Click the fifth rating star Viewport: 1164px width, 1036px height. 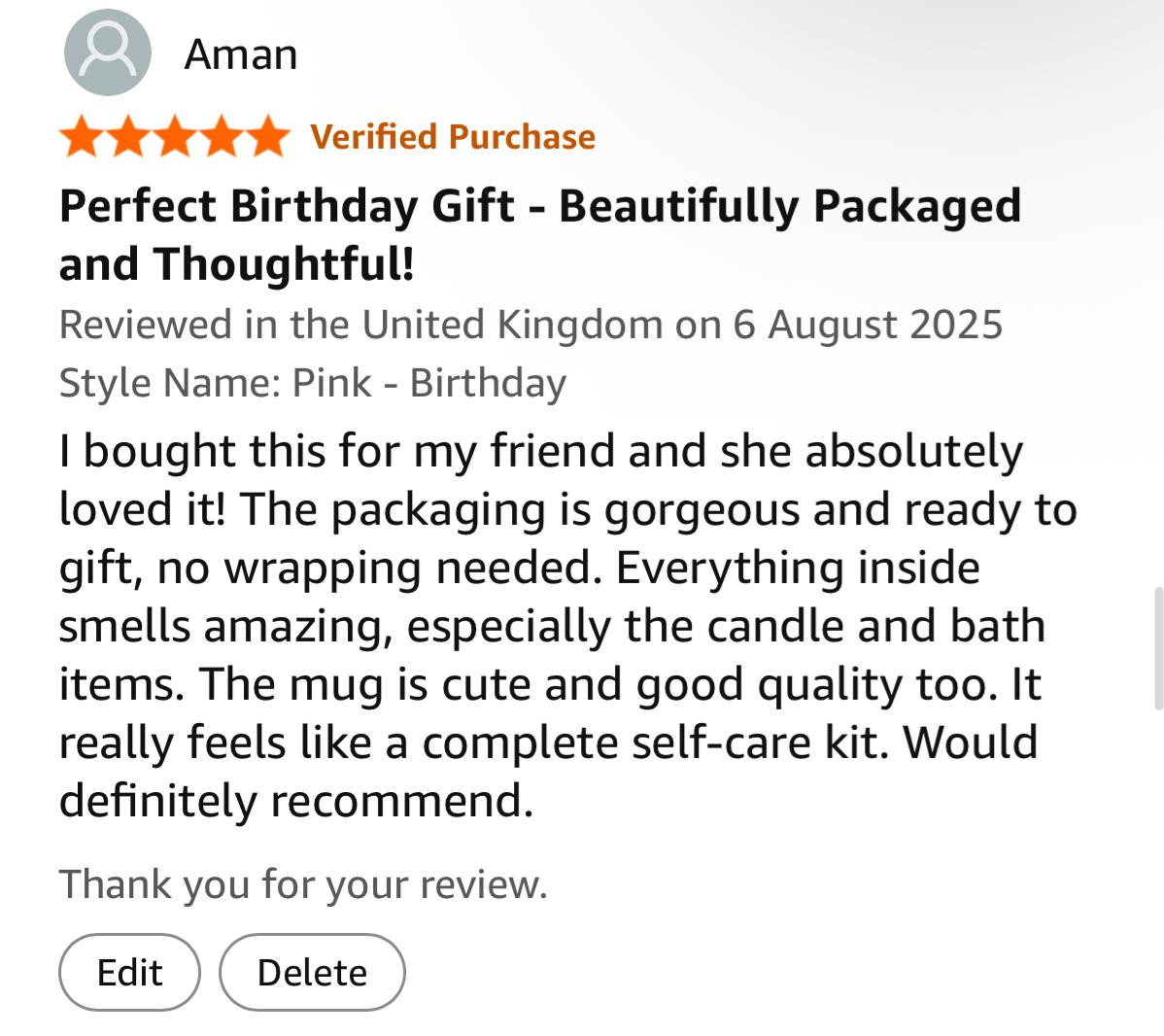point(265,138)
